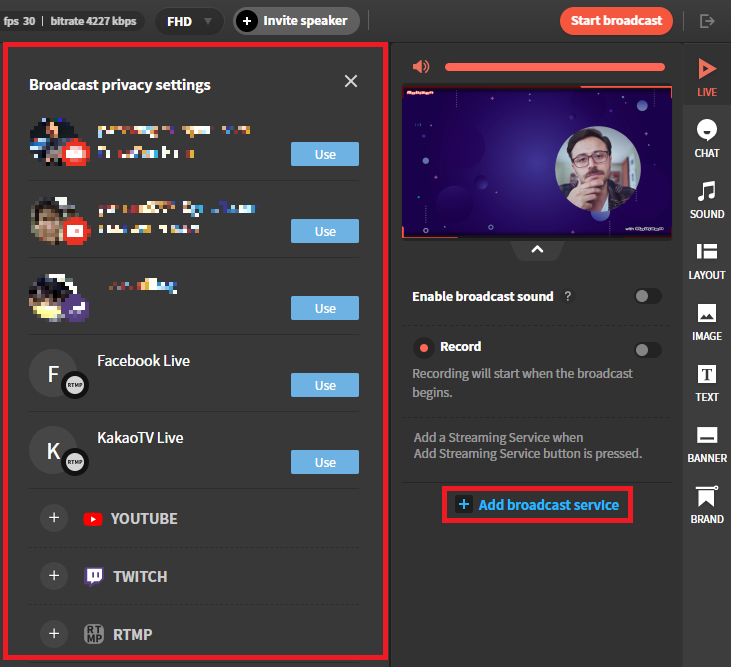Click Use for the first YouTube channel

click(x=325, y=154)
